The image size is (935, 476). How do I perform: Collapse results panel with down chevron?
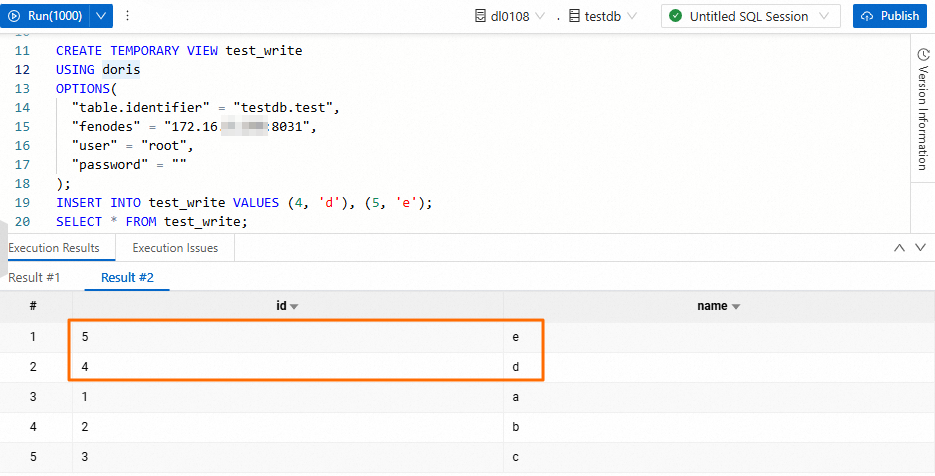pyautogui.click(x=921, y=248)
